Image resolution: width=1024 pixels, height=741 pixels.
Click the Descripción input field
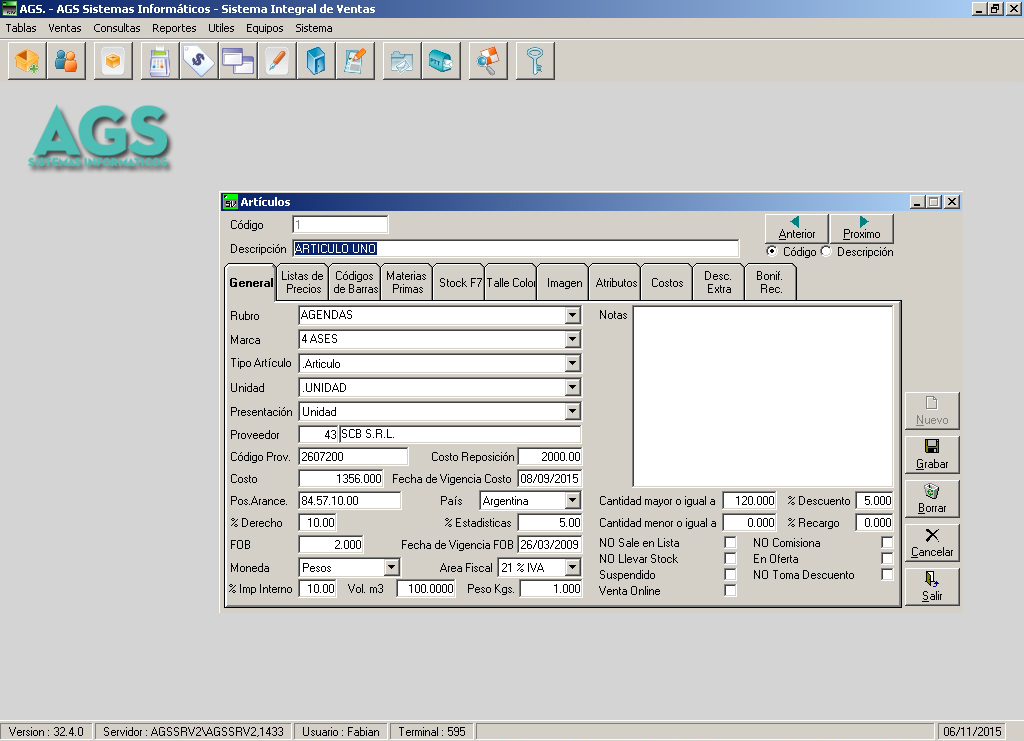tap(516, 249)
